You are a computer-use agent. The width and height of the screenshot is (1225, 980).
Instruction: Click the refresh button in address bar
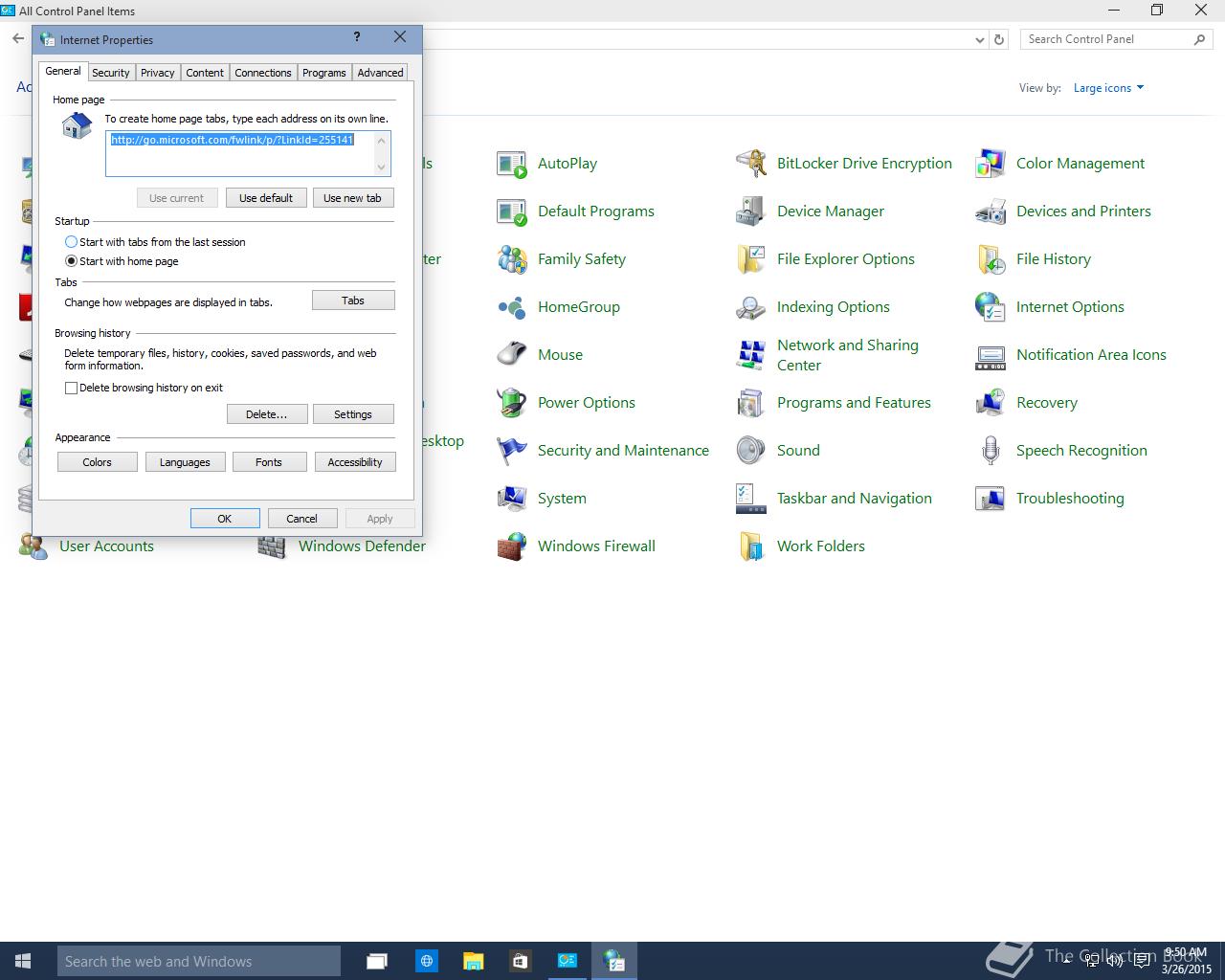coord(999,40)
